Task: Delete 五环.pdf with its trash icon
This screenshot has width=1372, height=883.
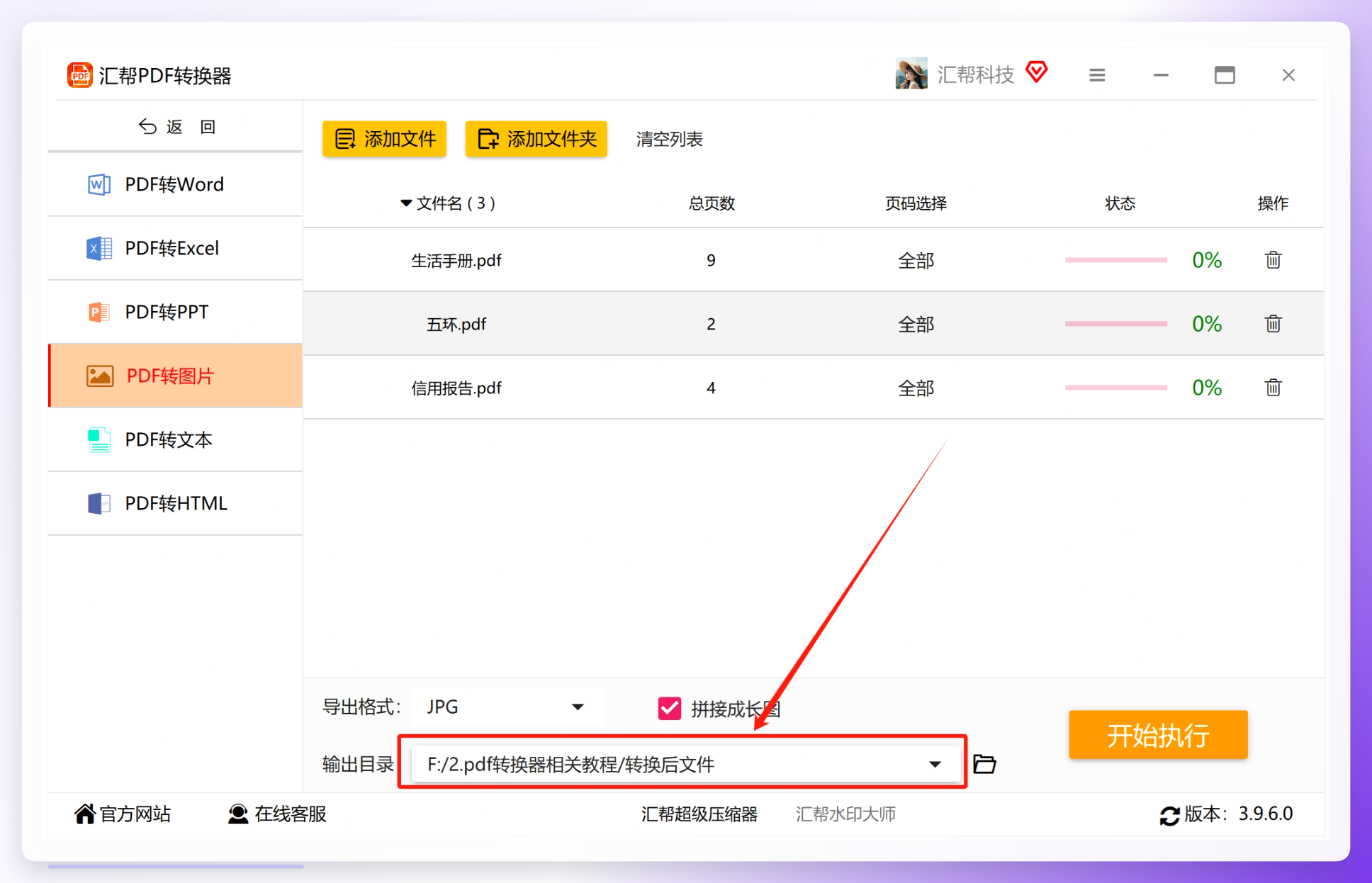Action: 1273,324
